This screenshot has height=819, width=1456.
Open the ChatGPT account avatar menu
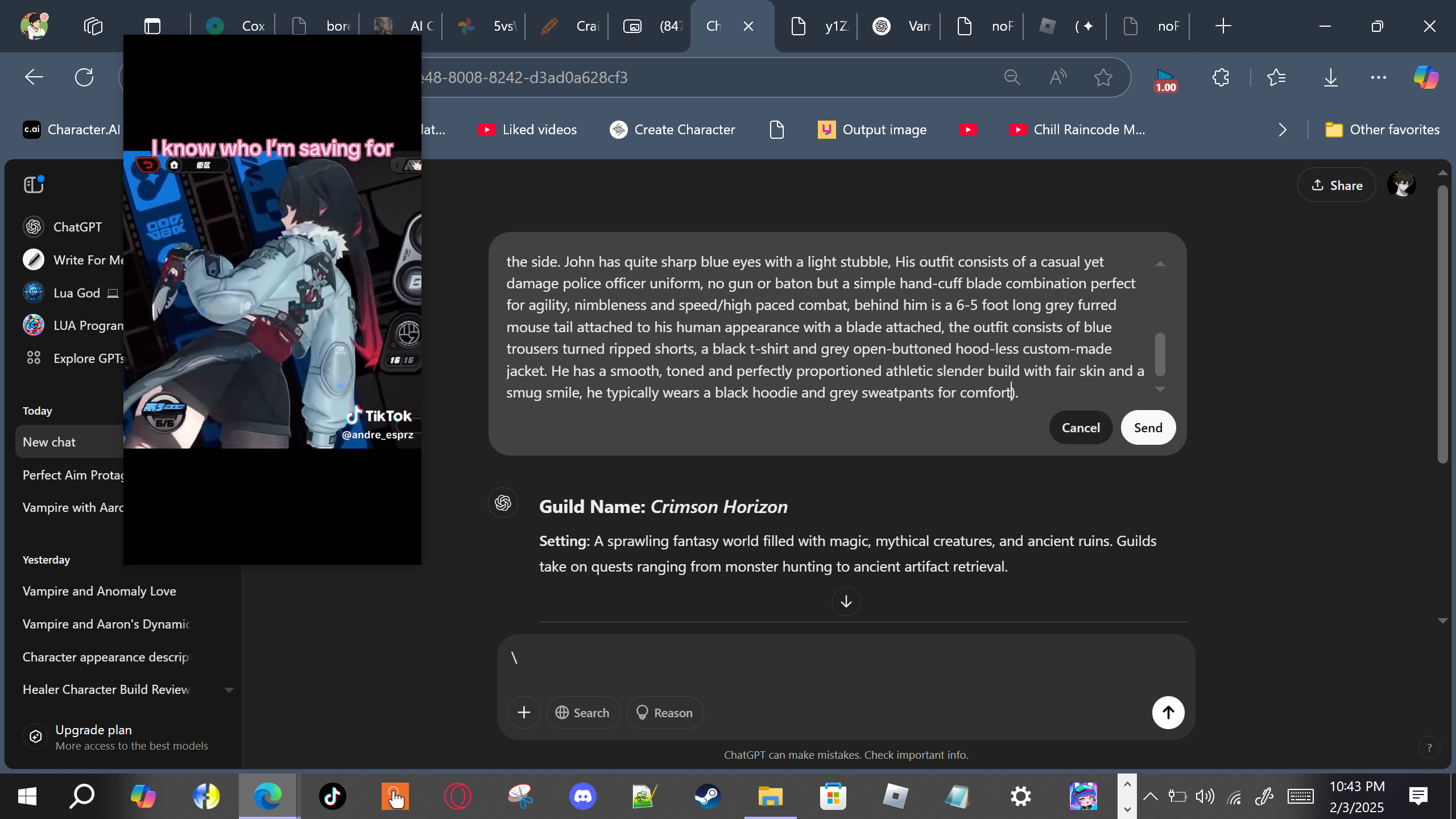1401,185
